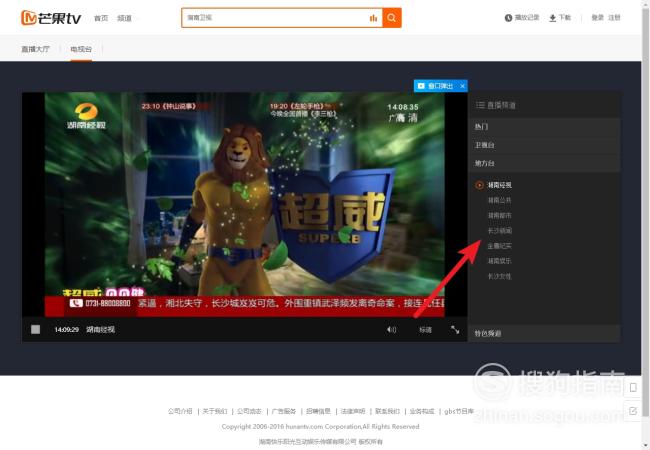
Task: Open the 公司介绍 footer link
Action: (180, 411)
